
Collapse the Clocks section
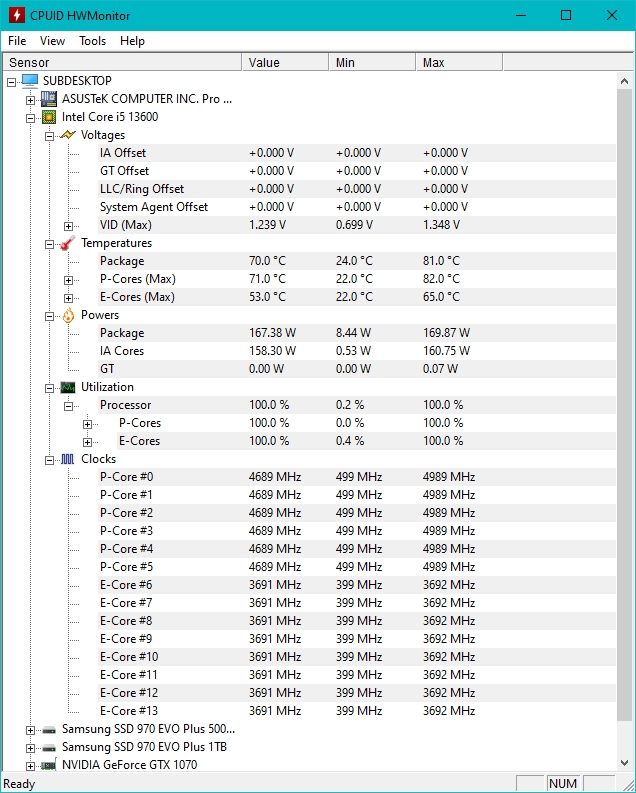(50, 460)
